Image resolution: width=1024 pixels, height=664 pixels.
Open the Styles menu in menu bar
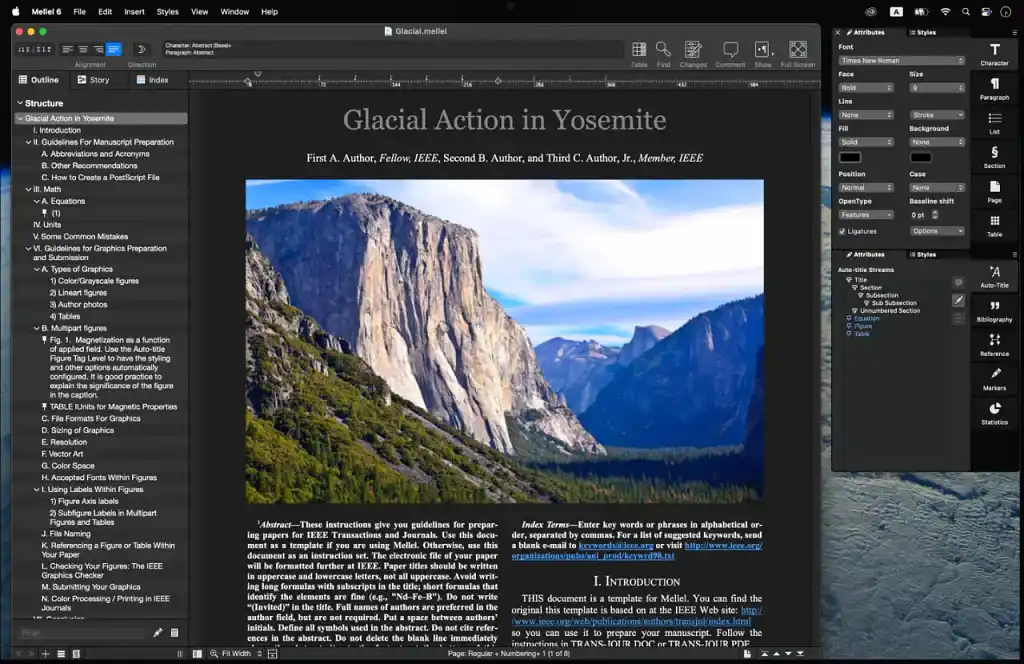167,11
